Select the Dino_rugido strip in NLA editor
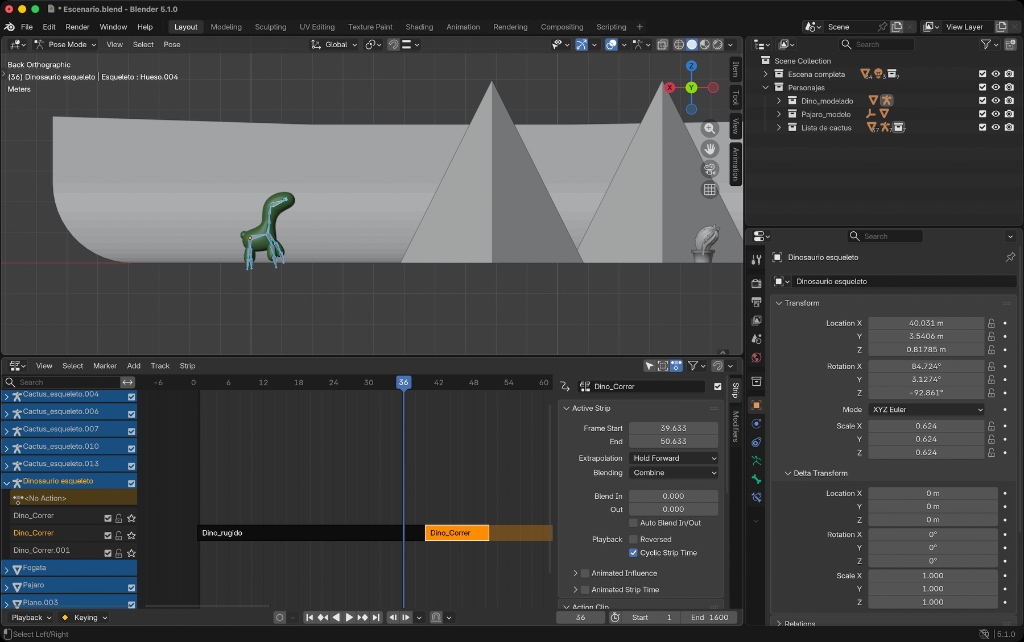This screenshot has height=642, width=1024. point(300,533)
